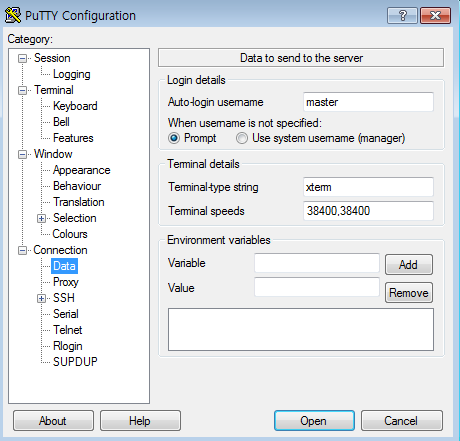This screenshot has height=441, width=460.
Task: Click the PuTTY icon in title bar
Action: 13,15
